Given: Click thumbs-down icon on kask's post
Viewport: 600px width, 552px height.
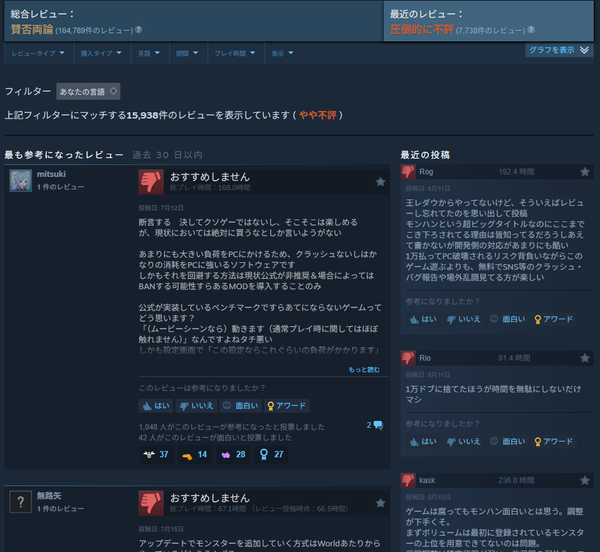Looking at the screenshot, I should [408, 480].
